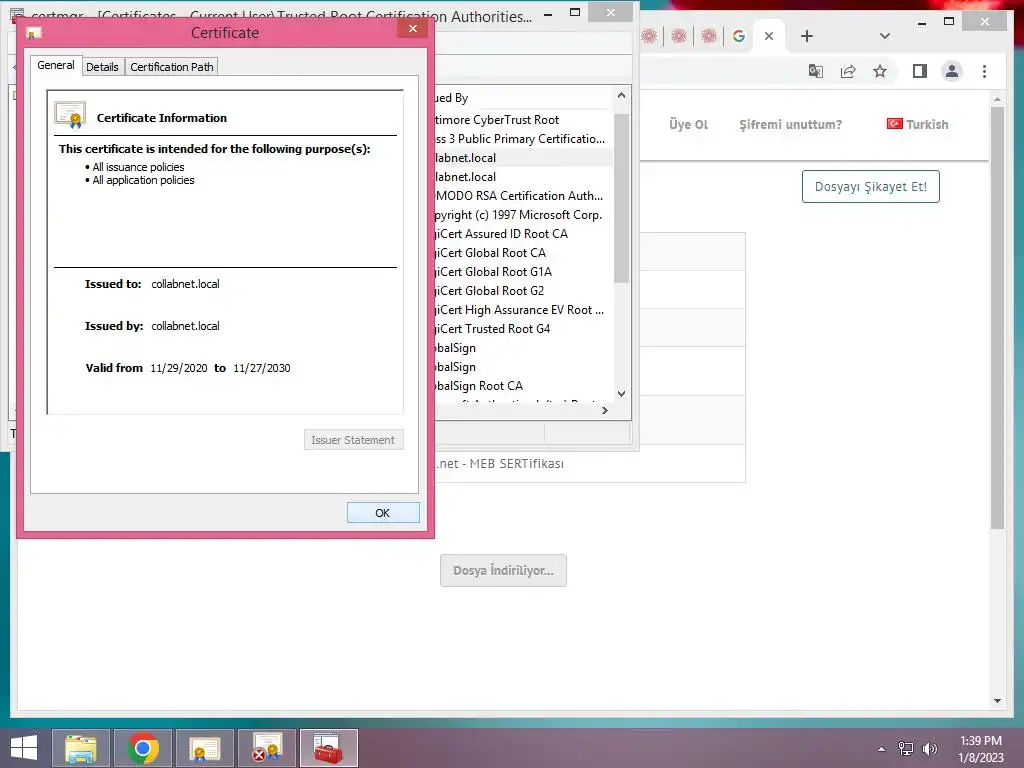
Task: Show hidden system tray icons
Action: 882,750
